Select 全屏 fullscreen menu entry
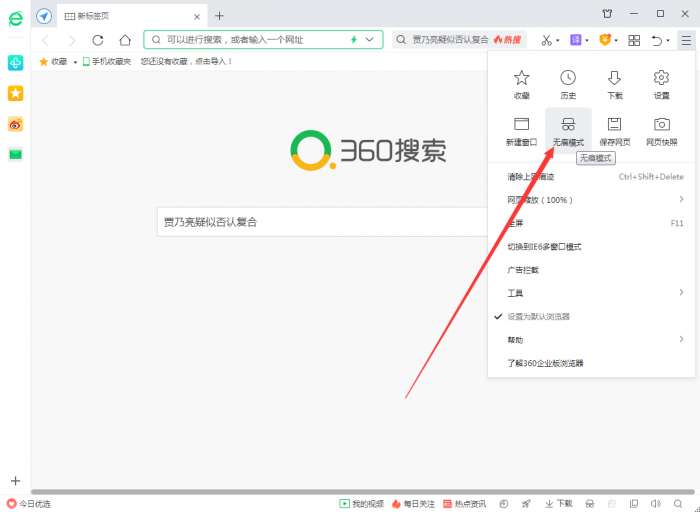Screen dimensions: 700x512 coord(592,223)
